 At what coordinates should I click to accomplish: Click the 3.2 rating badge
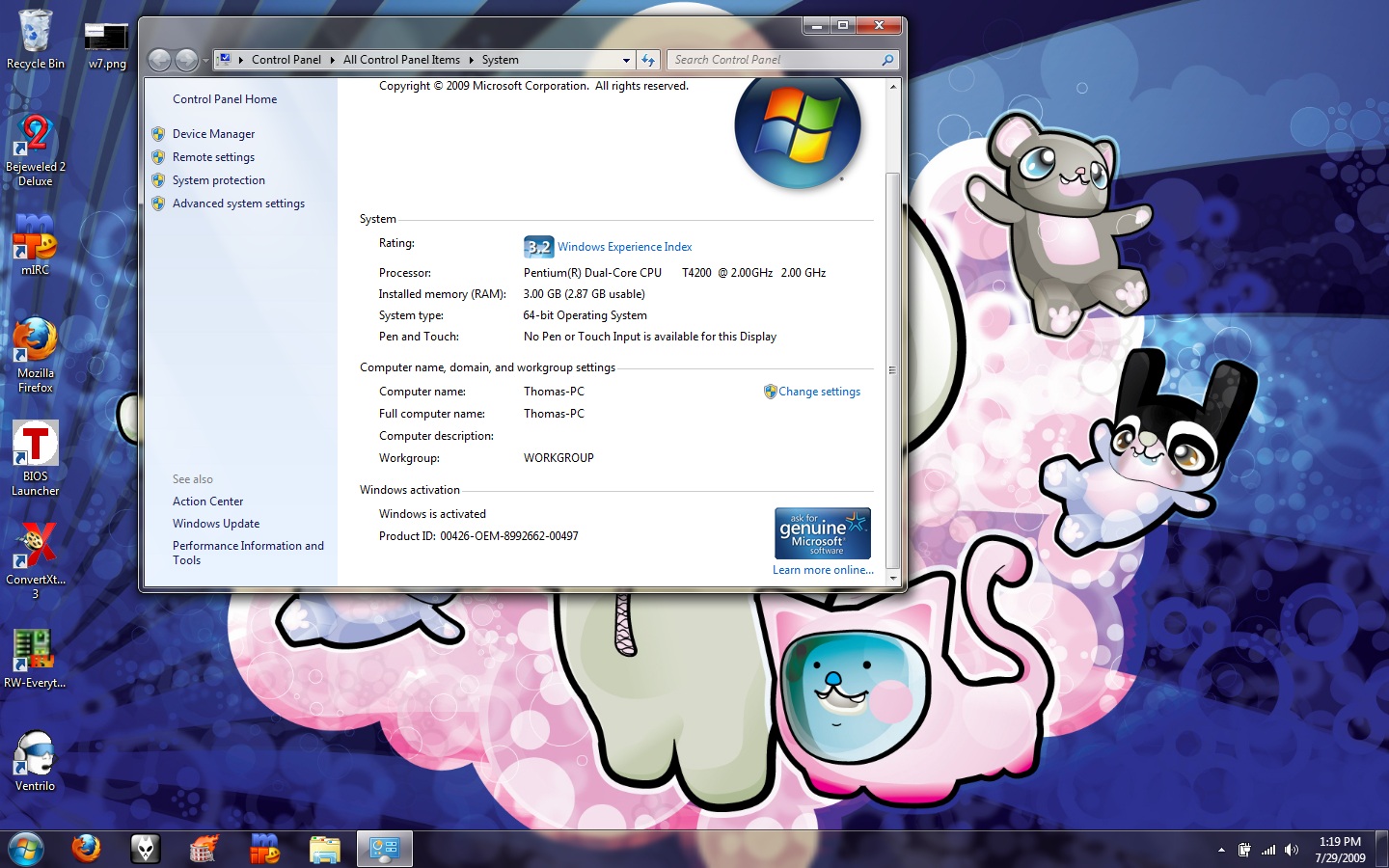[538, 247]
